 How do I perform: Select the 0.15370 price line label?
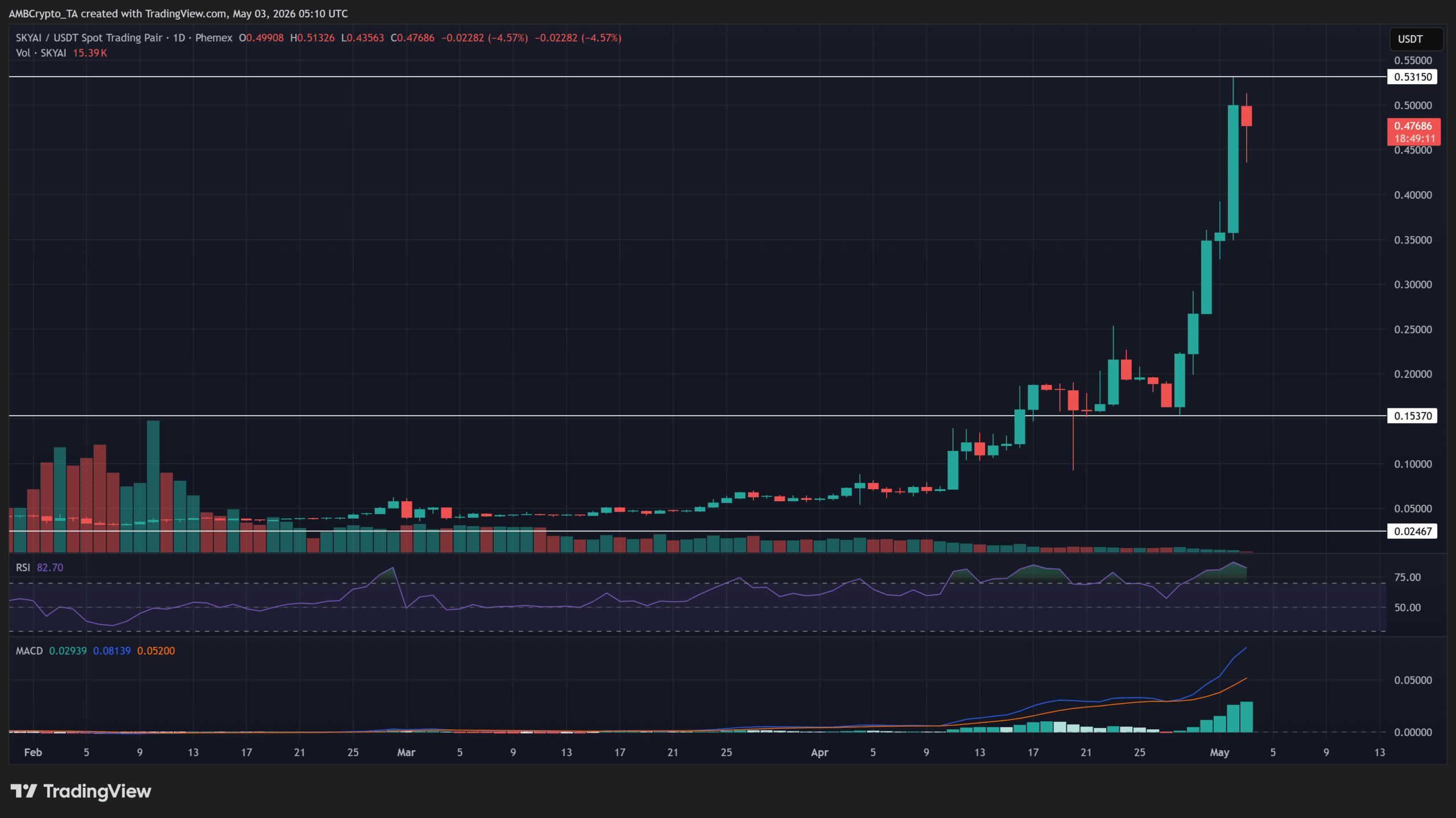[1413, 416]
